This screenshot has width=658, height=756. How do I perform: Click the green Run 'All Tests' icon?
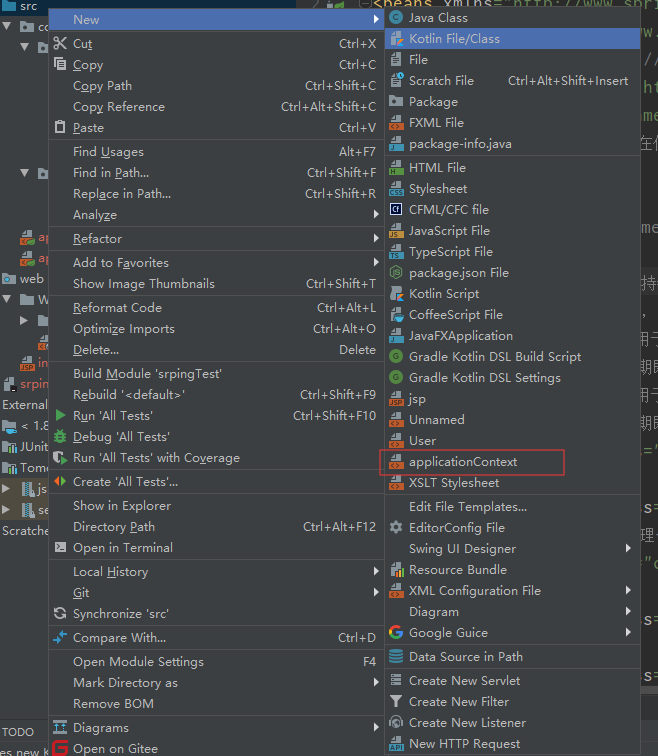click(x=60, y=416)
